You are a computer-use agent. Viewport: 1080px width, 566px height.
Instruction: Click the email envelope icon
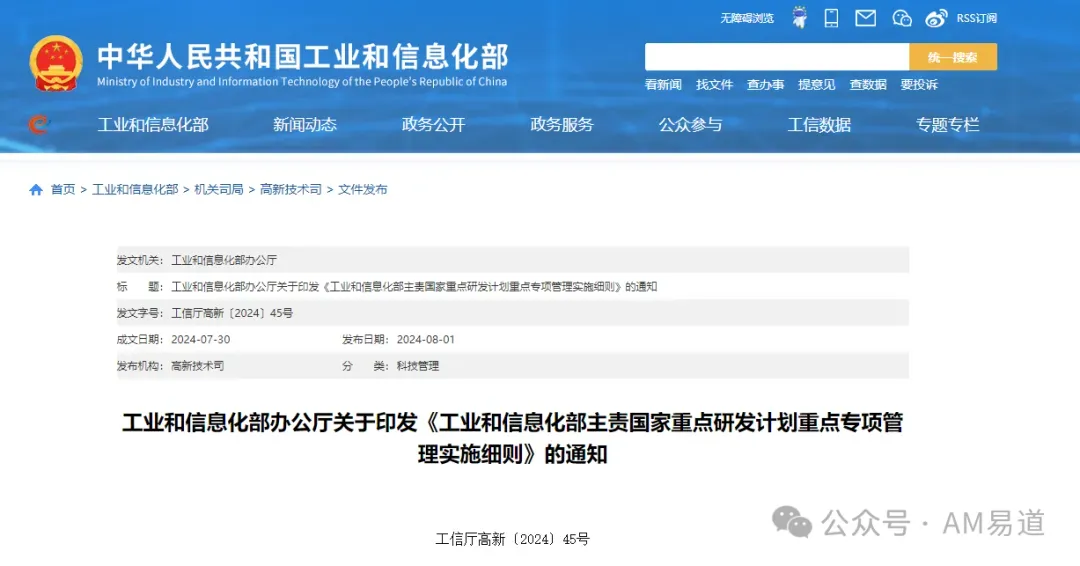866,18
